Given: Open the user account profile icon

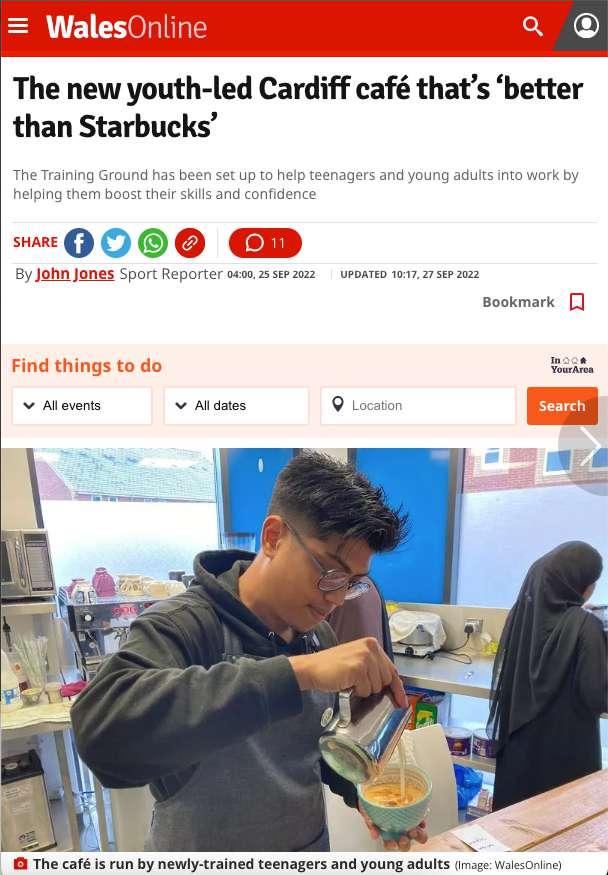Looking at the screenshot, I should click(586, 26).
